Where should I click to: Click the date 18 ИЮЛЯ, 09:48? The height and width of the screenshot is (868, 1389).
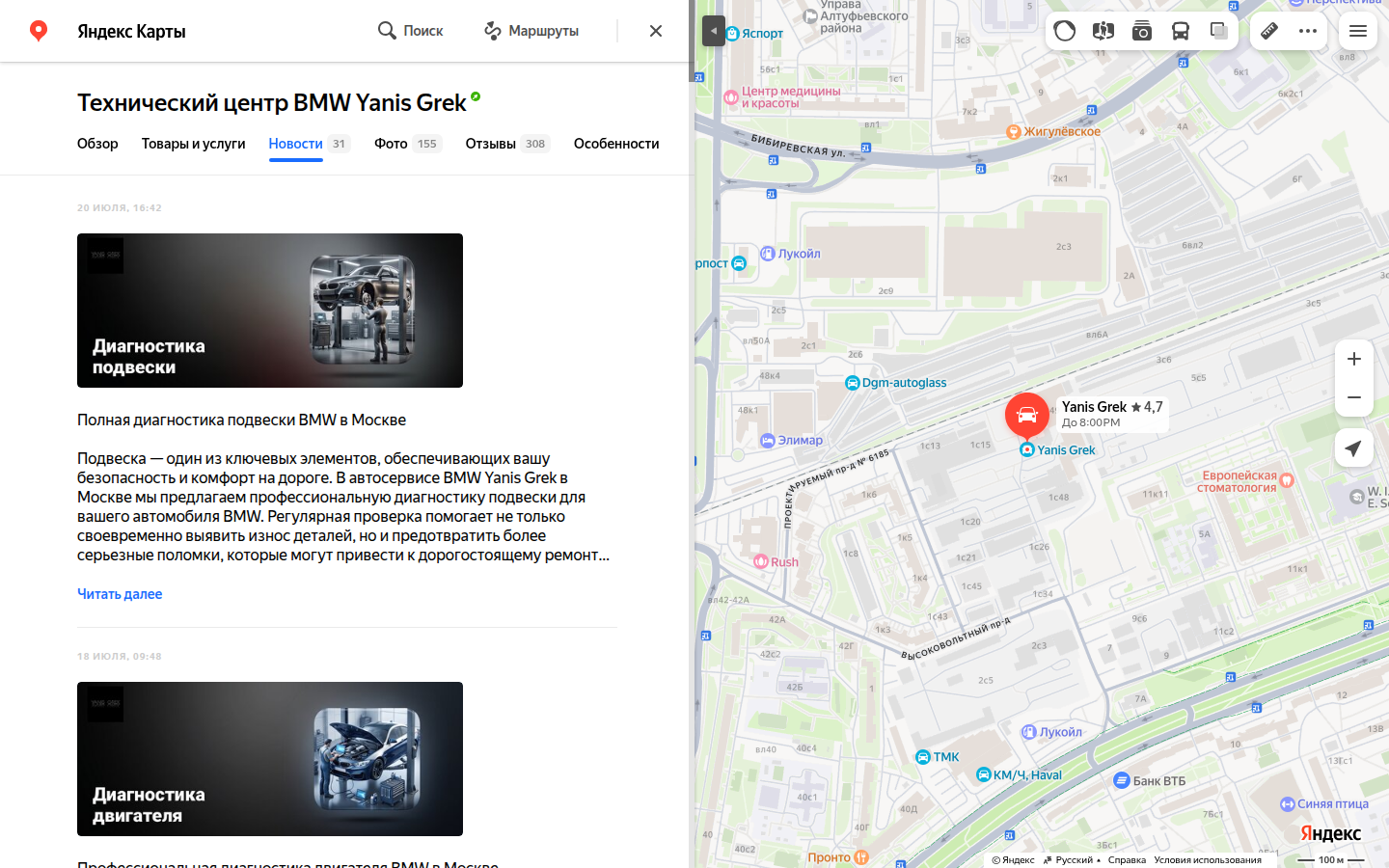coord(120,657)
